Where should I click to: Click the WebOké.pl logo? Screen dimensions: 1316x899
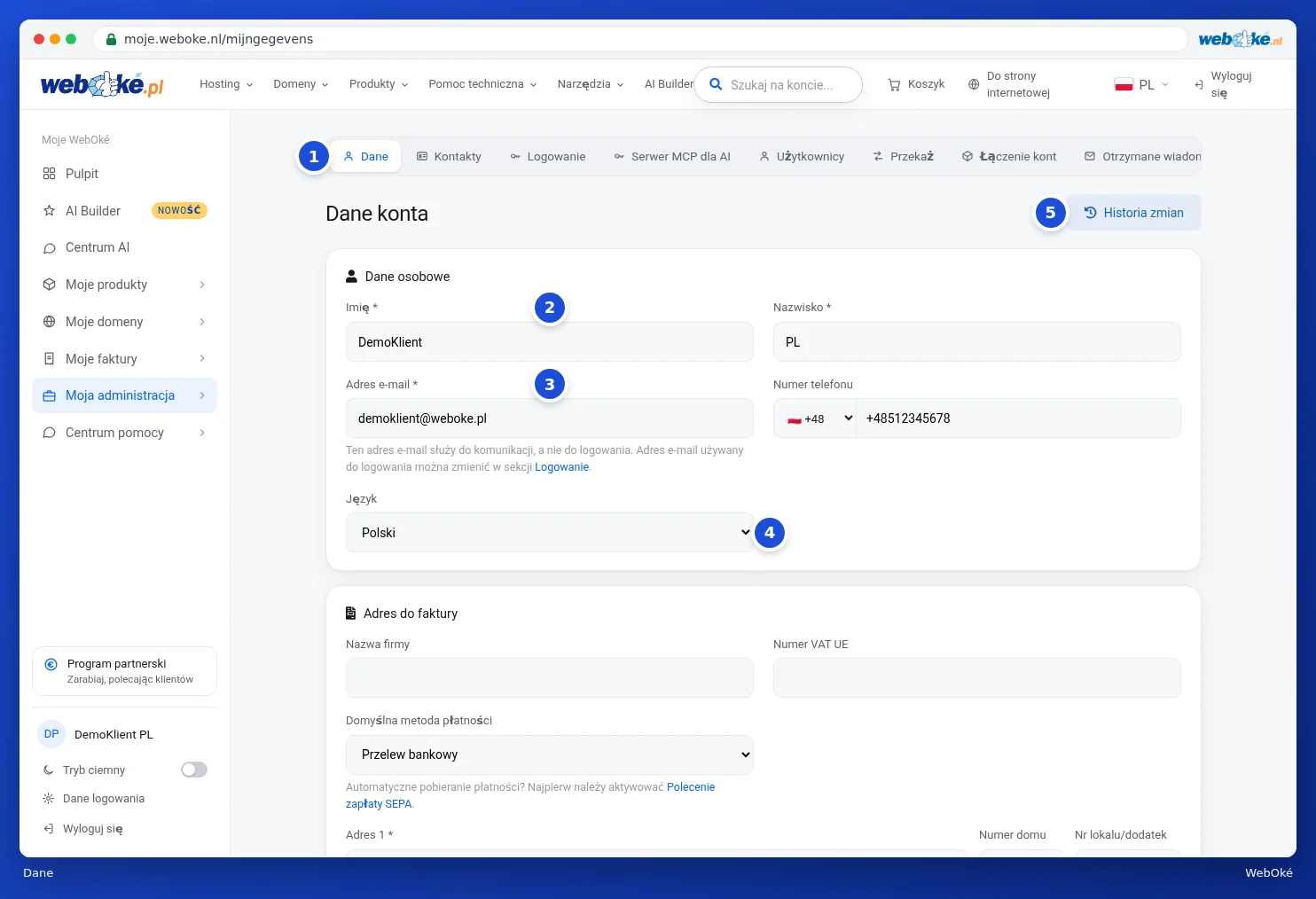102,84
